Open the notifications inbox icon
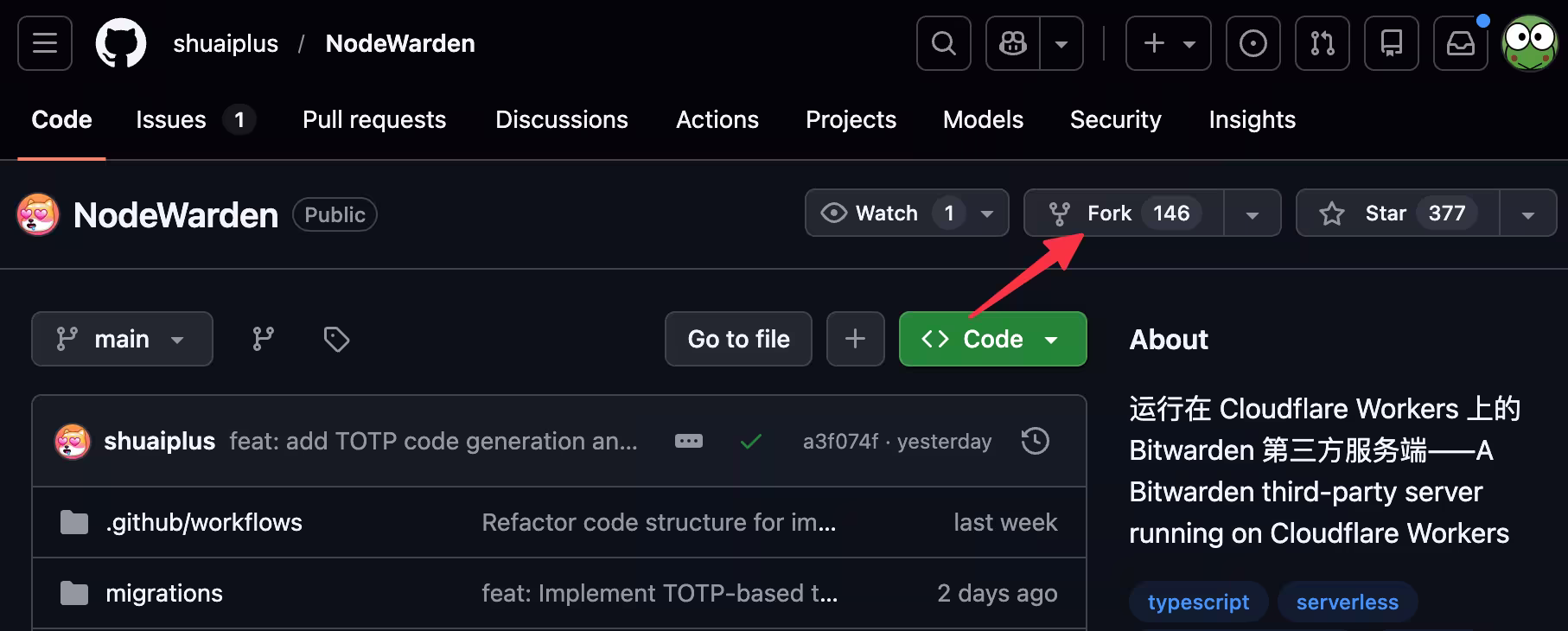The image size is (1568, 631). click(1460, 43)
